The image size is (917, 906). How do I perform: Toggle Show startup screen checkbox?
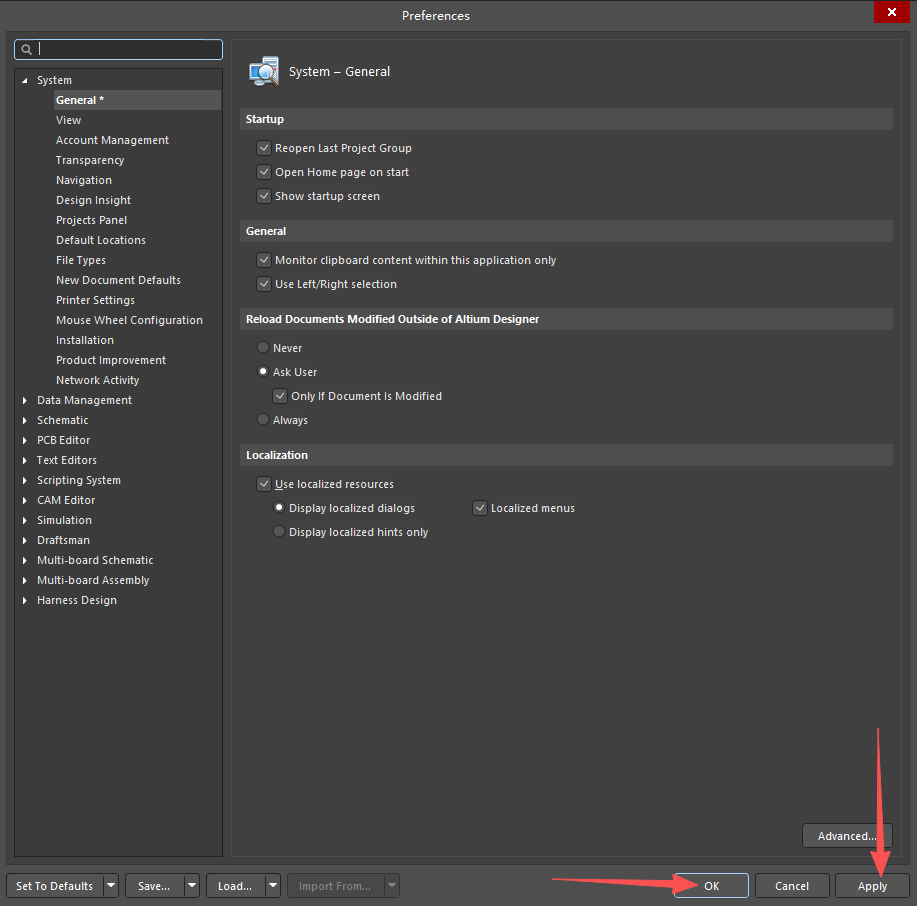point(264,196)
